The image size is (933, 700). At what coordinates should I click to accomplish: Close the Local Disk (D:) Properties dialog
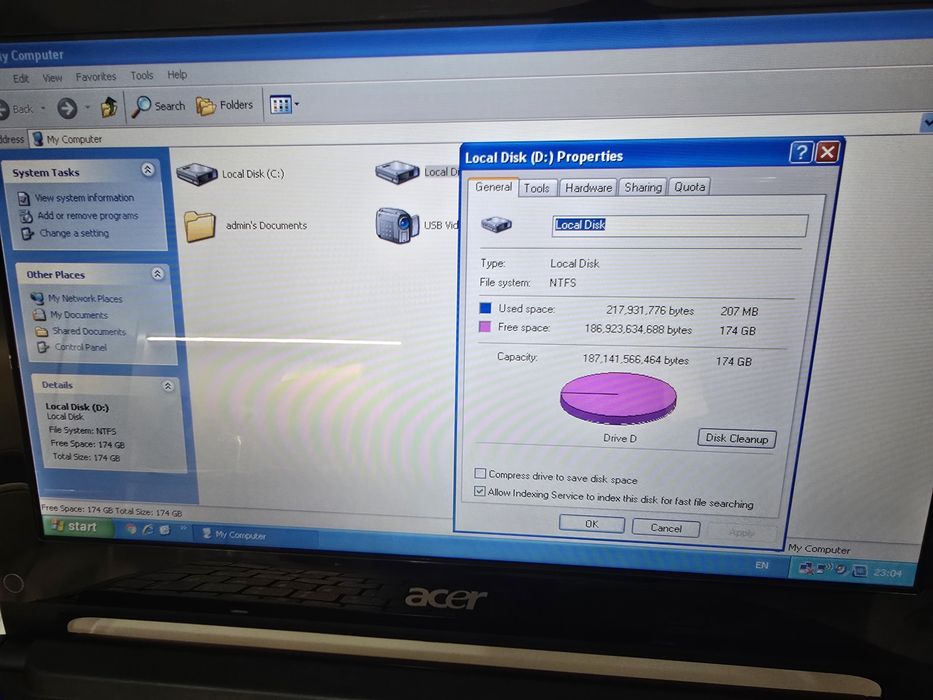pyautogui.click(x=828, y=152)
